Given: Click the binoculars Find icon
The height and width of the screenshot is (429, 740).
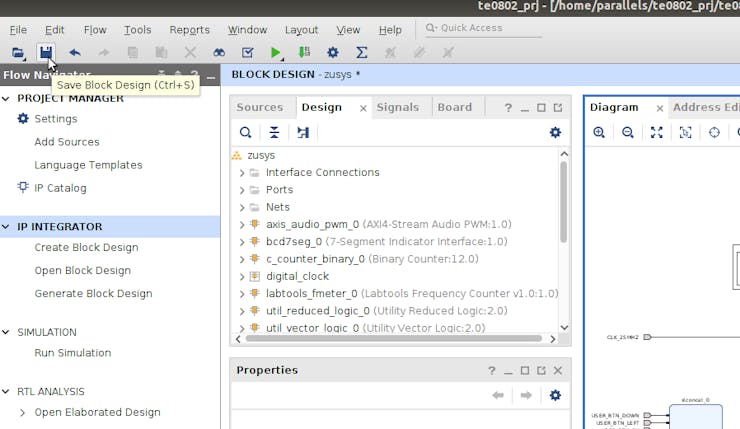Looking at the screenshot, I should (x=219, y=52).
